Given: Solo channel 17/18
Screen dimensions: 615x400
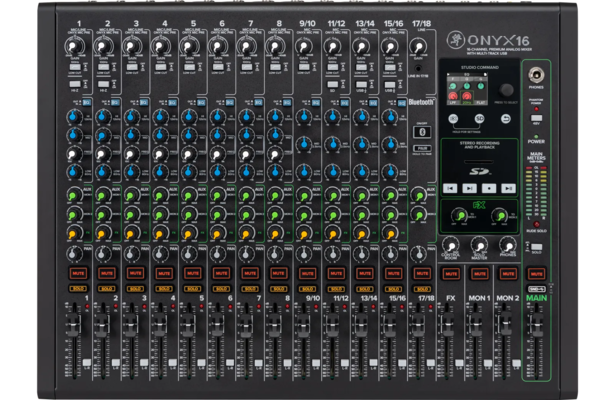Looking at the screenshot, I should coord(422,289).
